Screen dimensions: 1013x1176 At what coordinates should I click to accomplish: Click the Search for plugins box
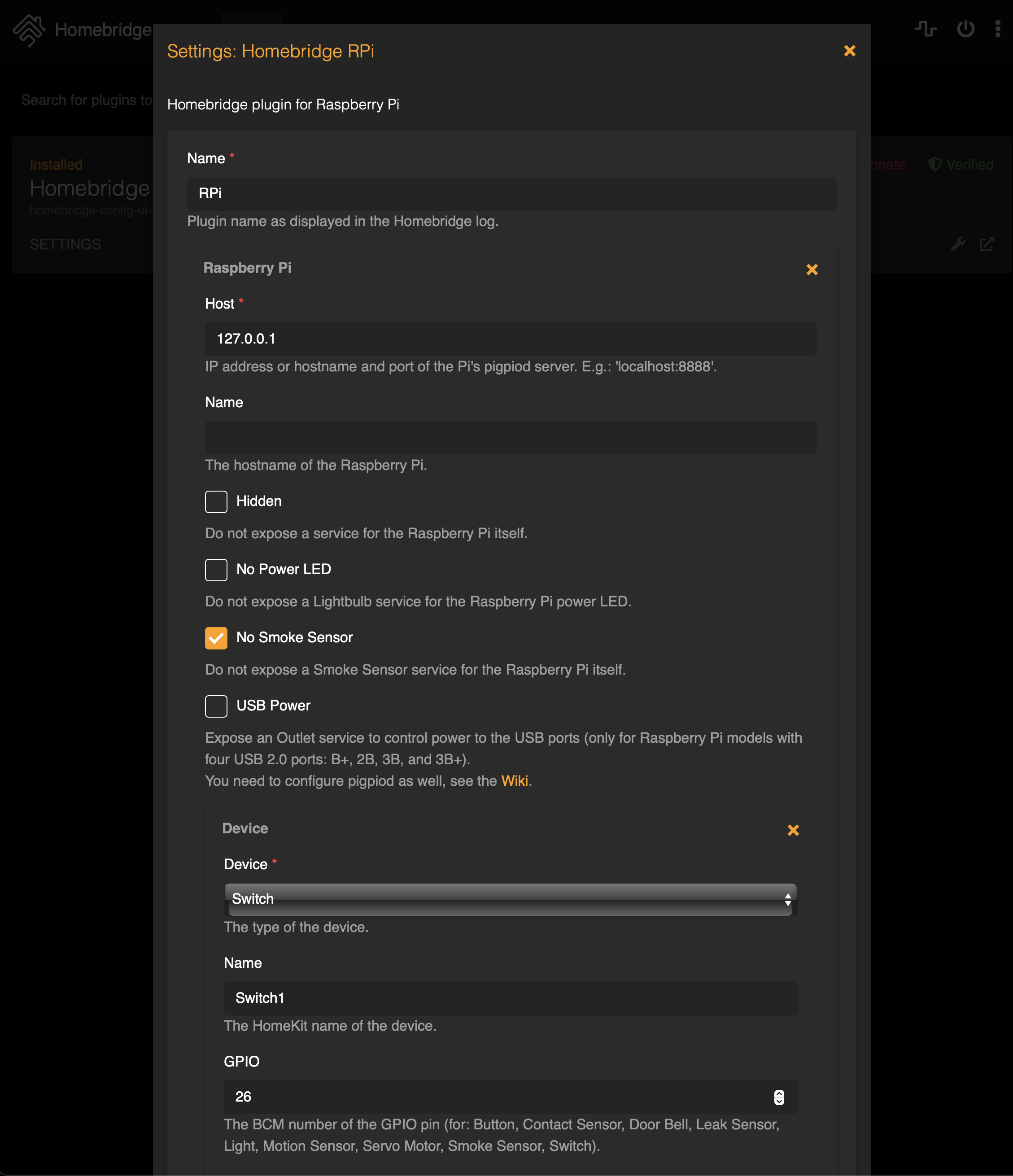[x=83, y=100]
